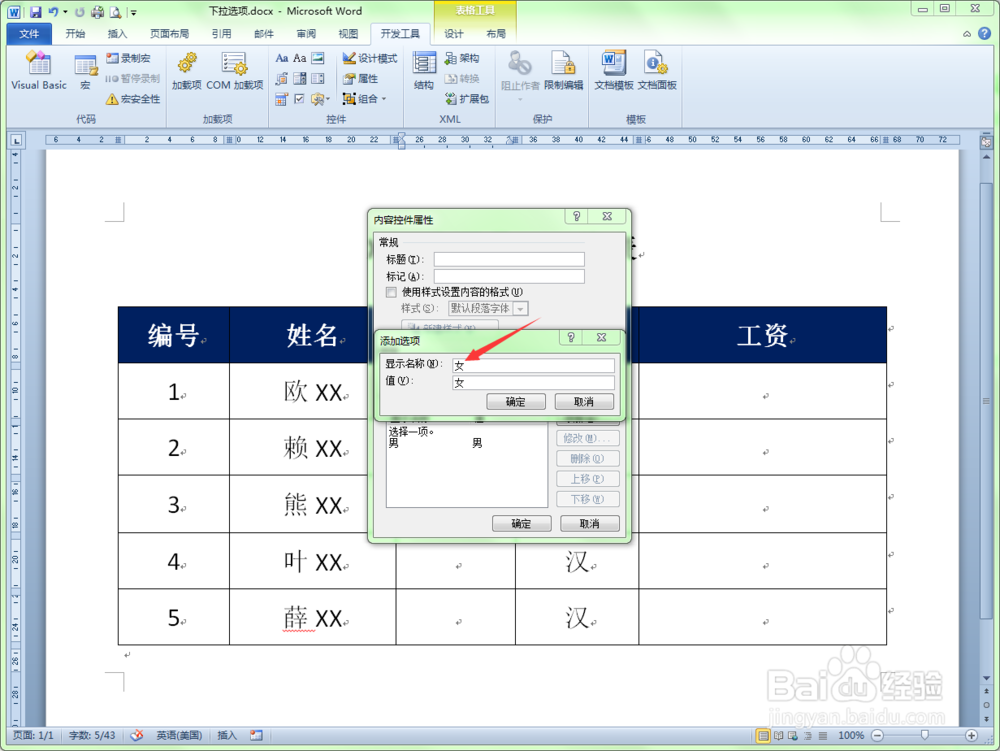
Task: Select the 男 list entry
Action: point(466,443)
